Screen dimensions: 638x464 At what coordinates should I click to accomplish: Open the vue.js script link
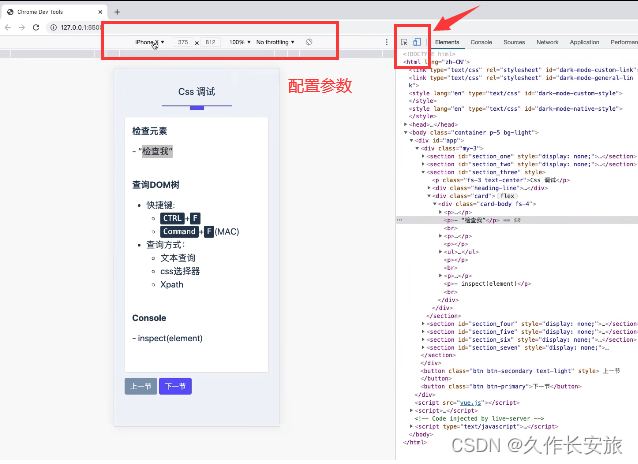(470, 403)
